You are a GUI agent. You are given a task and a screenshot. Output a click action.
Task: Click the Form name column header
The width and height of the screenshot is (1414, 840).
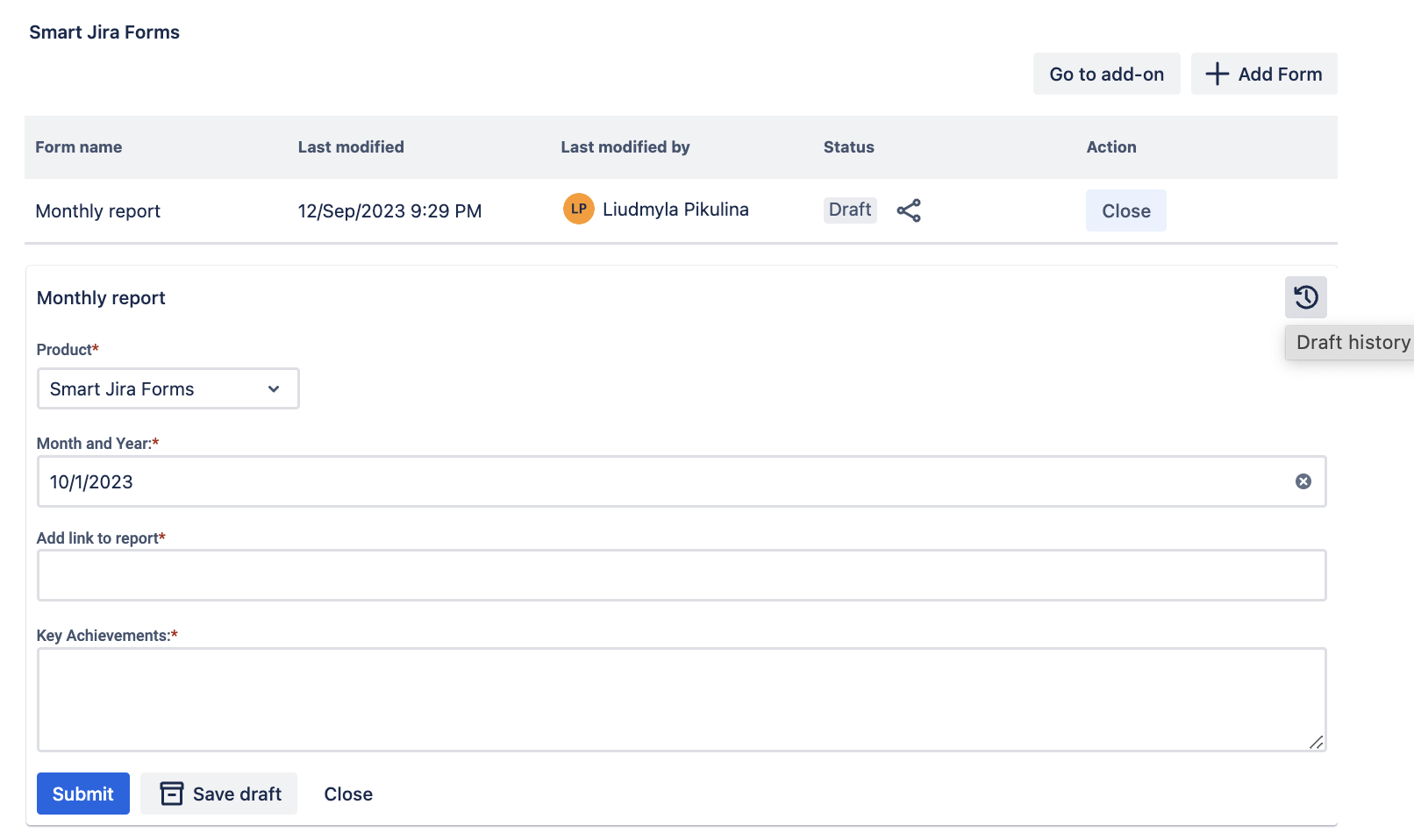[78, 147]
